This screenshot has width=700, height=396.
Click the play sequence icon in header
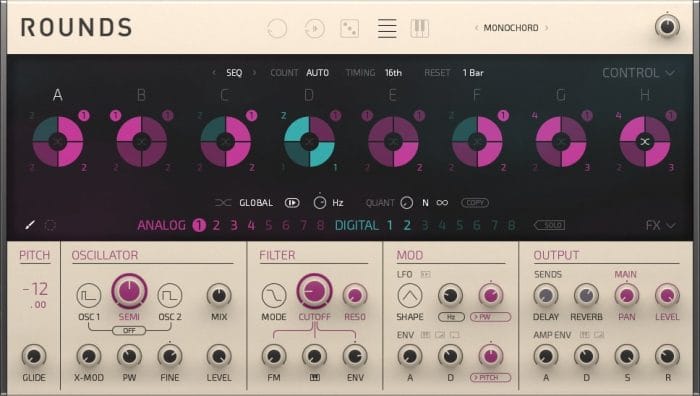point(314,29)
